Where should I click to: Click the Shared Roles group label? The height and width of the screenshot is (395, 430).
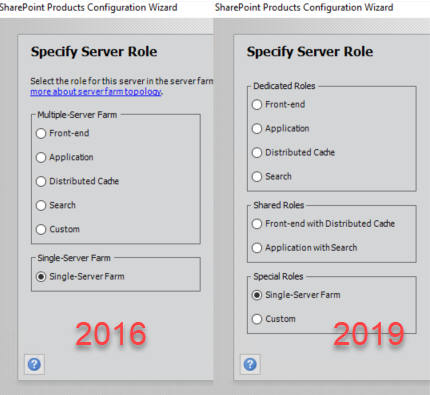[279, 205]
